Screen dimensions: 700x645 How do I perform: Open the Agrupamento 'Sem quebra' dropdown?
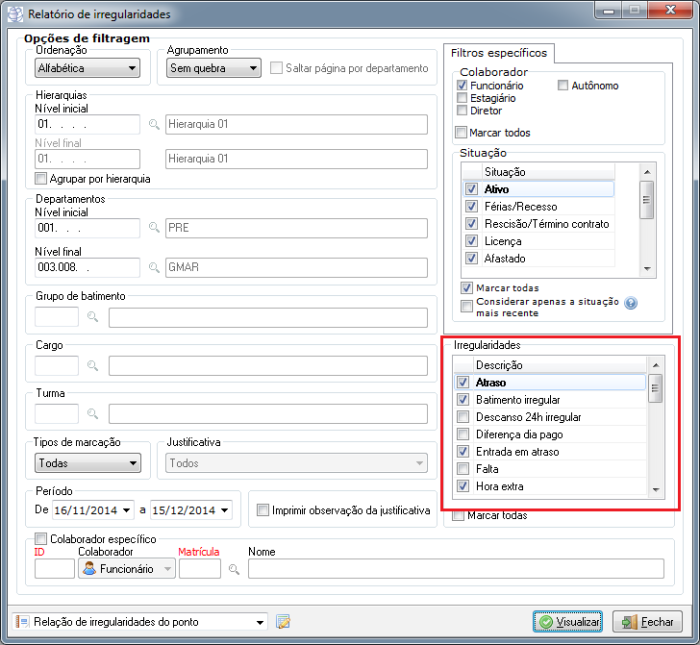point(213,68)
